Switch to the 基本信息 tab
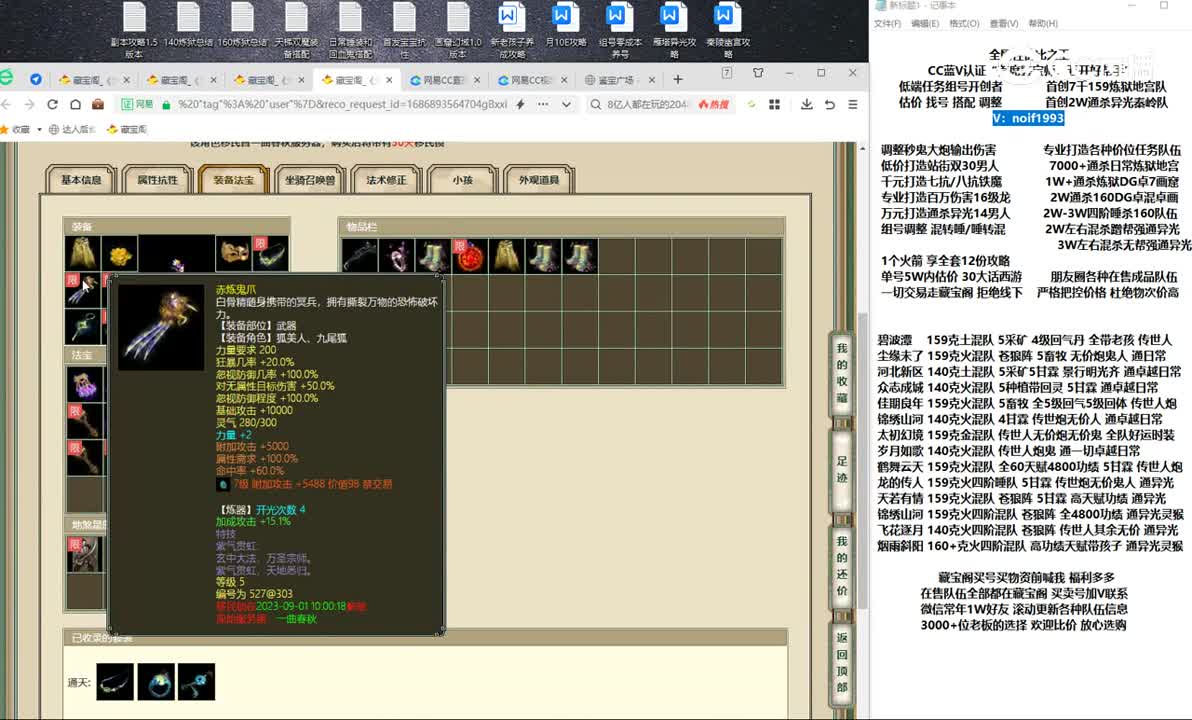Viewport: 1192px width, 720px height. pyautogui.click(x=82, y=180)
